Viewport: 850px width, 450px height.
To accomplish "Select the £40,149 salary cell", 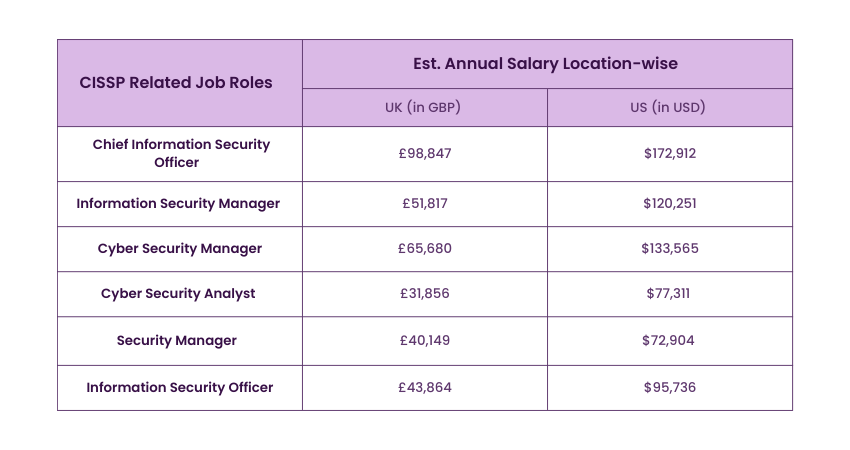I will pos(425,340).
